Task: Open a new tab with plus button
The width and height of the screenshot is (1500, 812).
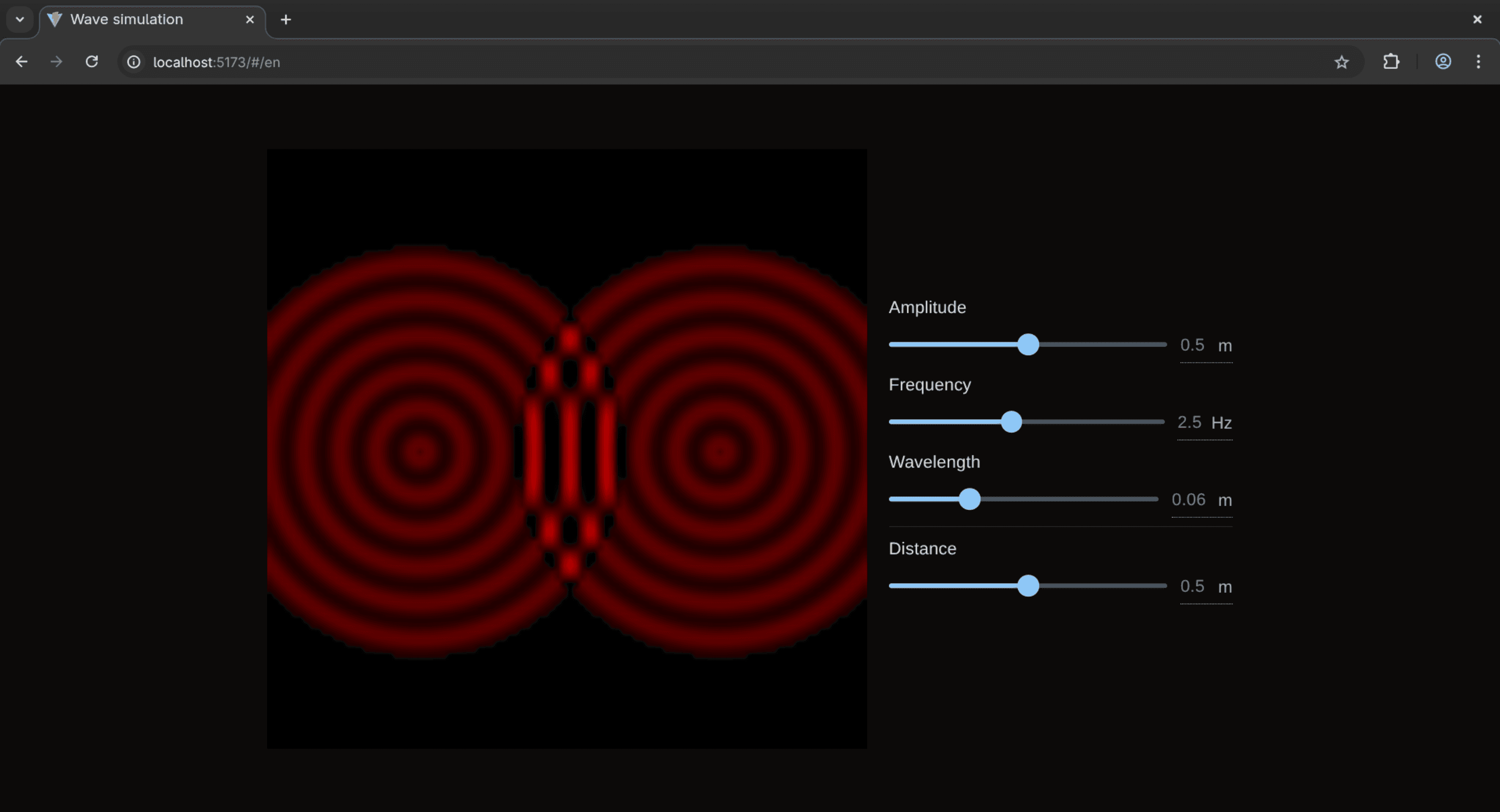Action: pos(285,19)
